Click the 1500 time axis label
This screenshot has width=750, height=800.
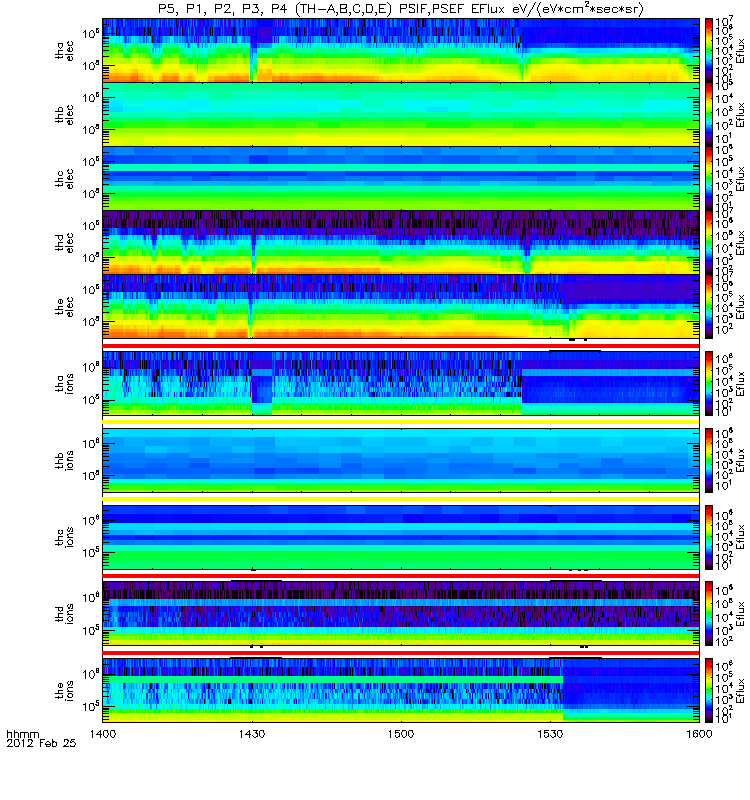point(401,734)
